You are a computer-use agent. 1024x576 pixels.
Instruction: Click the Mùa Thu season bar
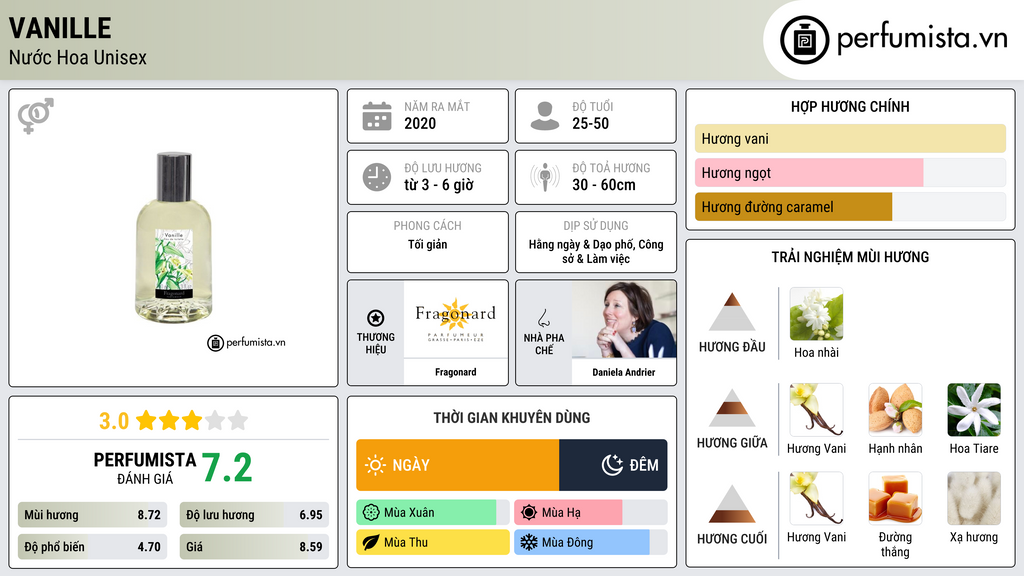coord(433,542)
